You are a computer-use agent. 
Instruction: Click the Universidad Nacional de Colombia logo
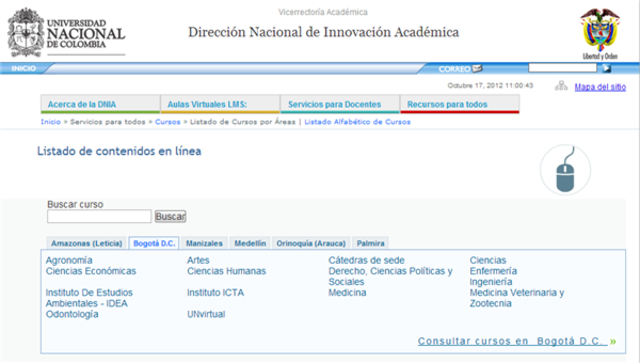(x=67, y=32)
